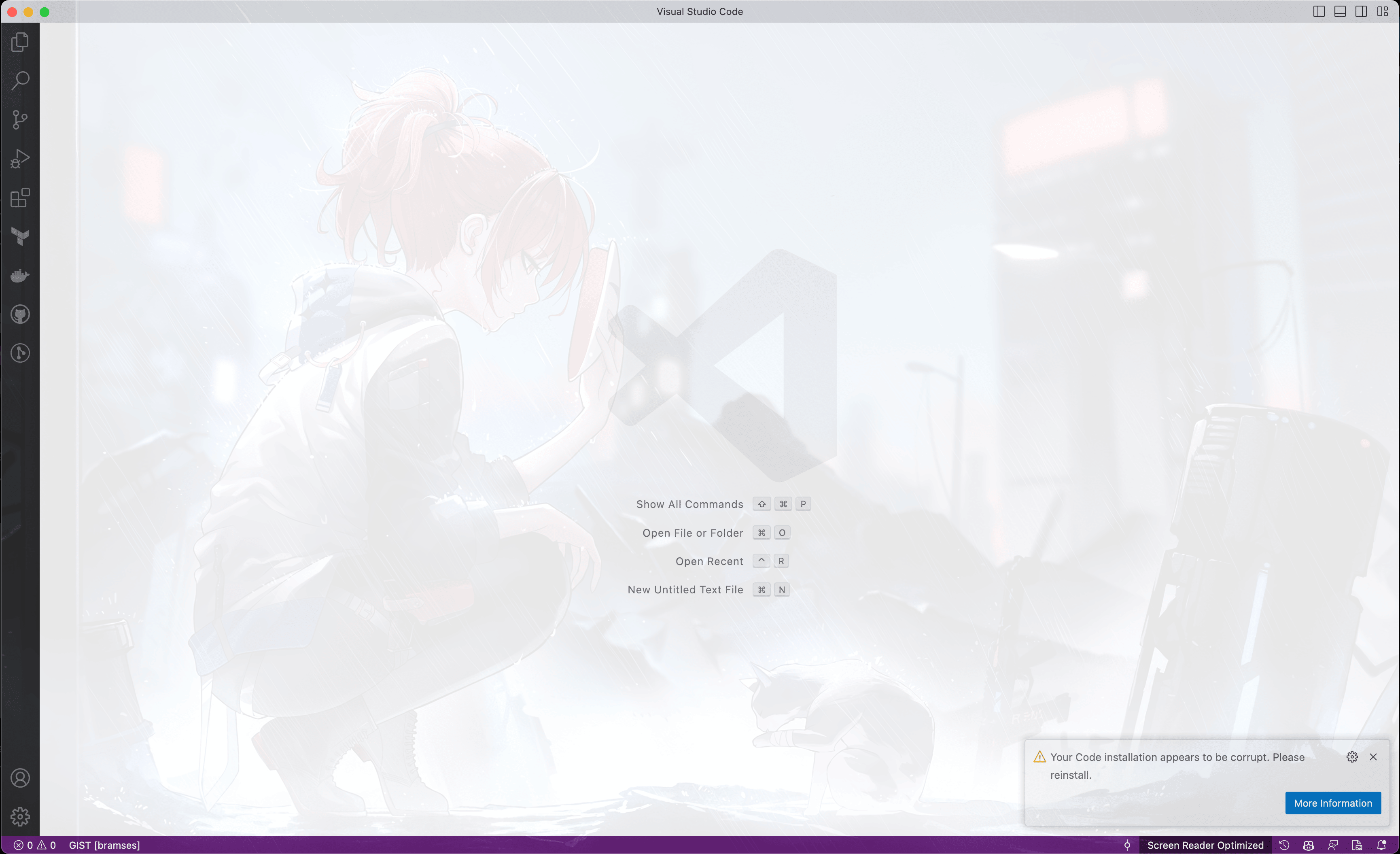Image resolution: width=1400 pixels, height=854 pixels.
Task: Open the Explorer view
Action: pos(20,42)
